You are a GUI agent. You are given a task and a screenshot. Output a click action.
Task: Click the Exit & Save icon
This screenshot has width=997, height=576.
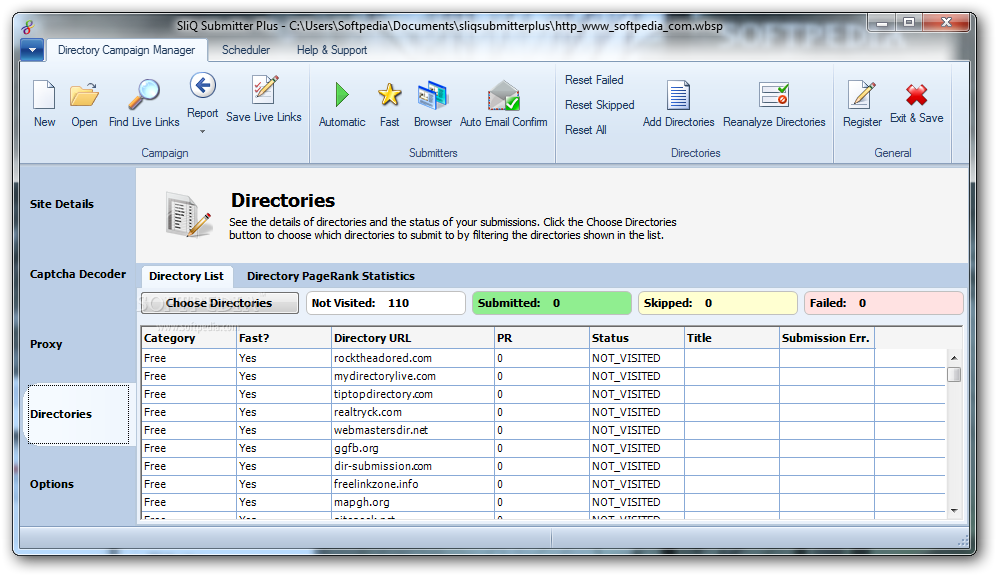[x=916, y=95]
